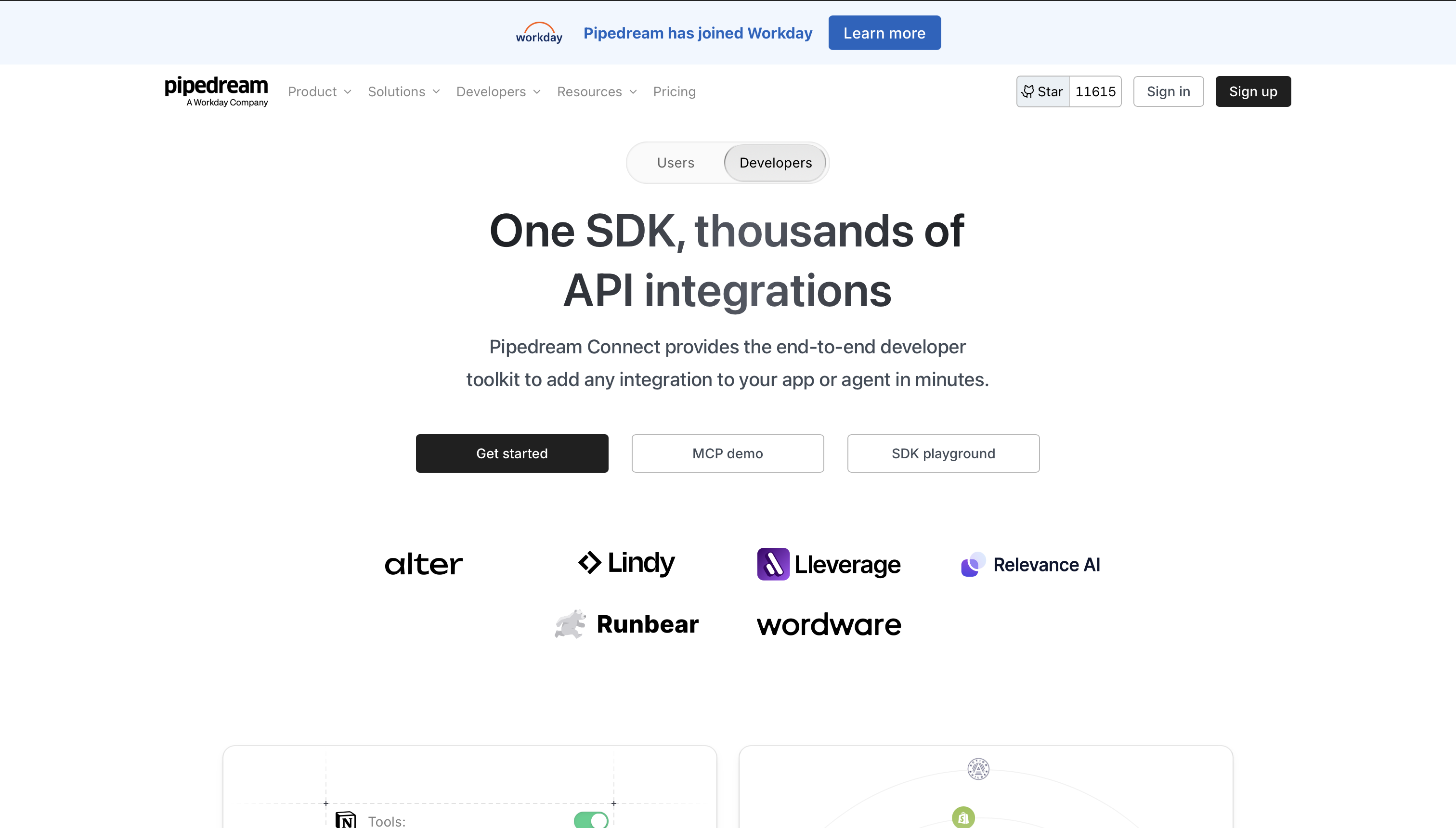Screen dimensions: 1456x828
Task: Click the Notion icon beside Tools
Action: pyautogui.click(x=345, y=819)
